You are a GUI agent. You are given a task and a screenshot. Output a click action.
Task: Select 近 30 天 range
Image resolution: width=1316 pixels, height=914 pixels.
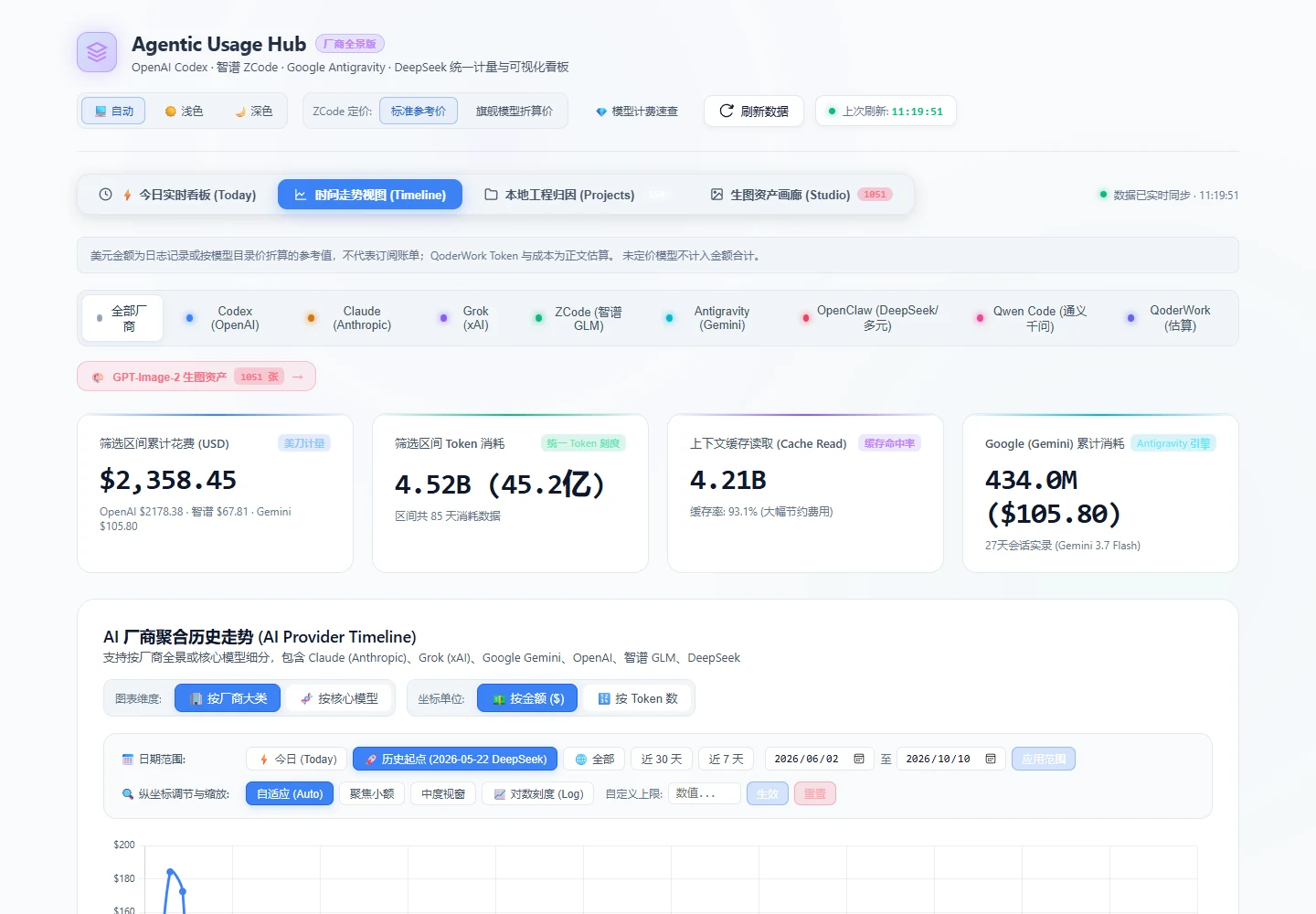pos(662,759)
